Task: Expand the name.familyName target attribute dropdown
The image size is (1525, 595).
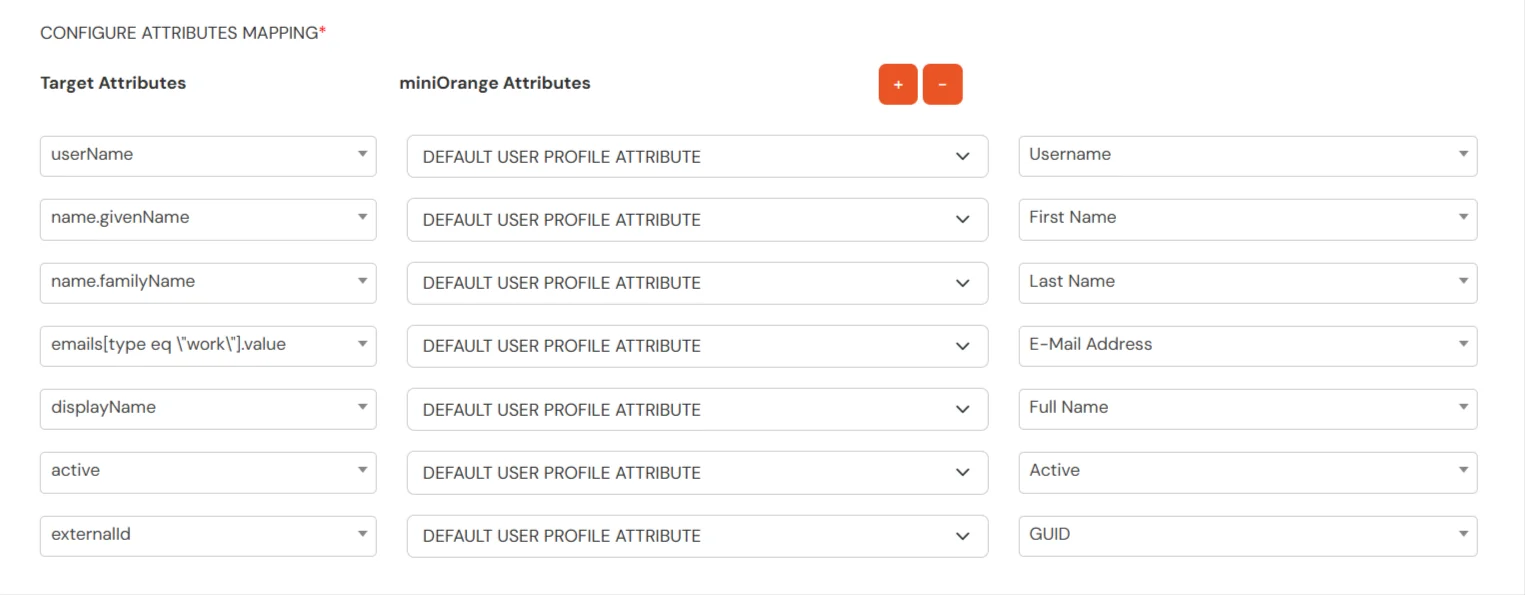Action: click(208, 283)
